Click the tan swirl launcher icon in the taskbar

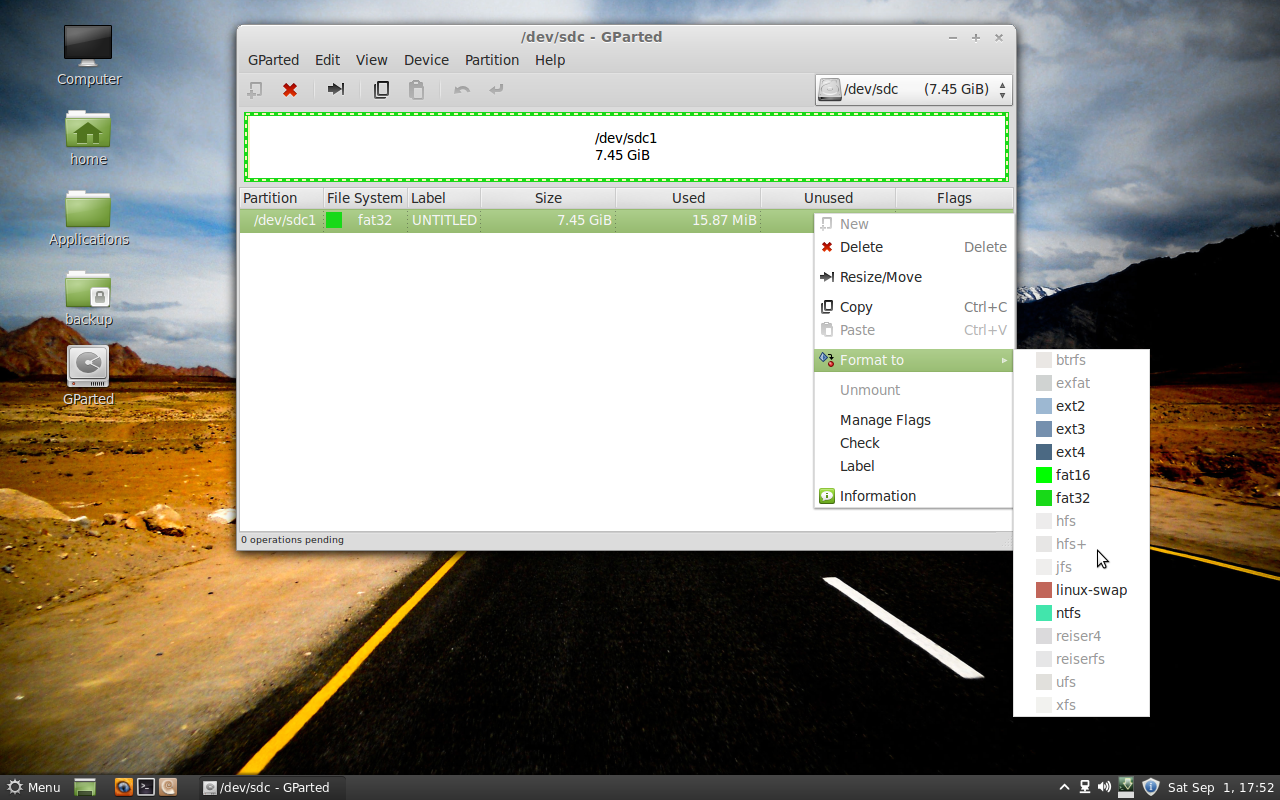click(x=169, y=787)
